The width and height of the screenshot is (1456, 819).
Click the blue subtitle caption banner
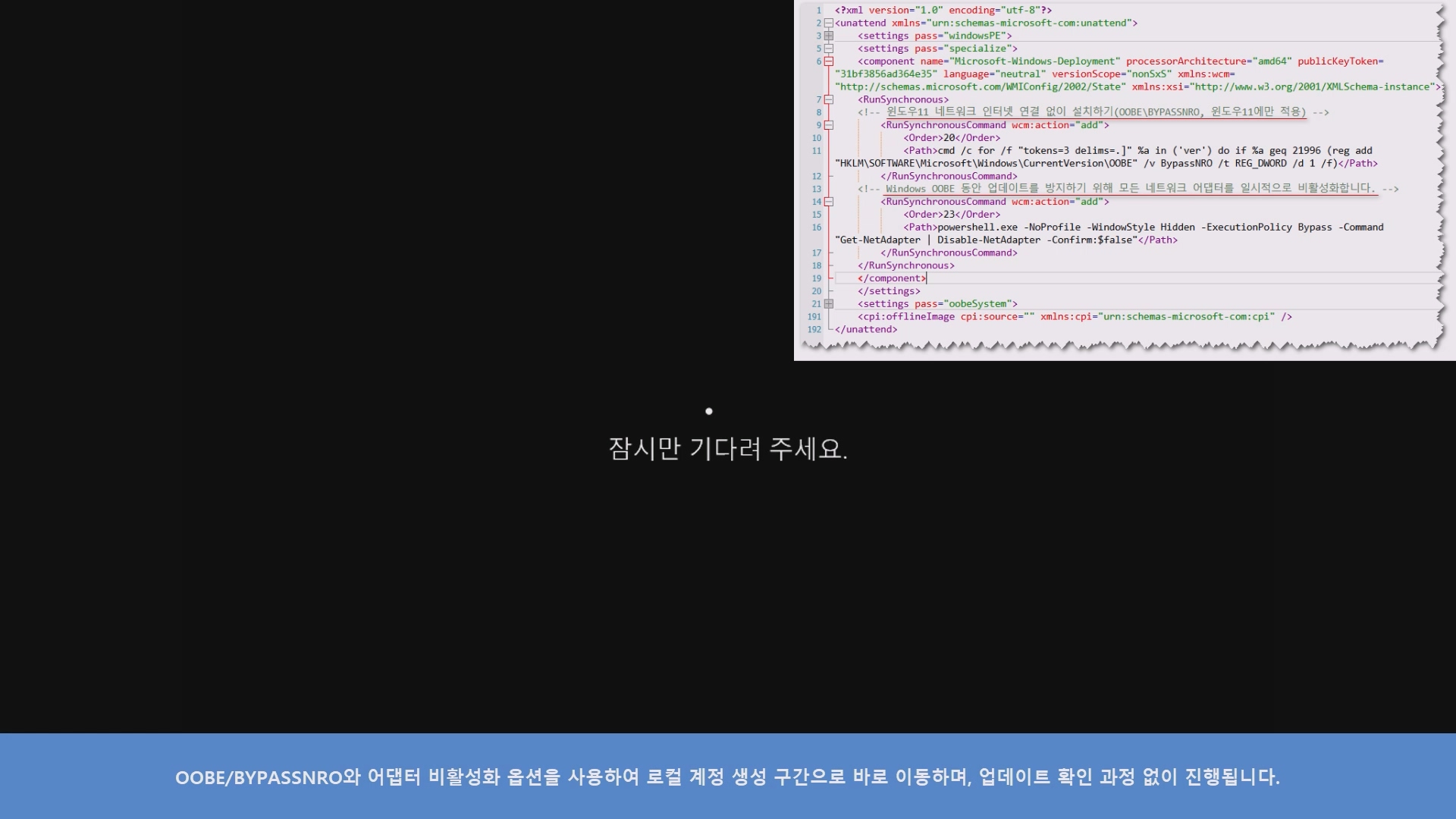(x=727, y=777)
